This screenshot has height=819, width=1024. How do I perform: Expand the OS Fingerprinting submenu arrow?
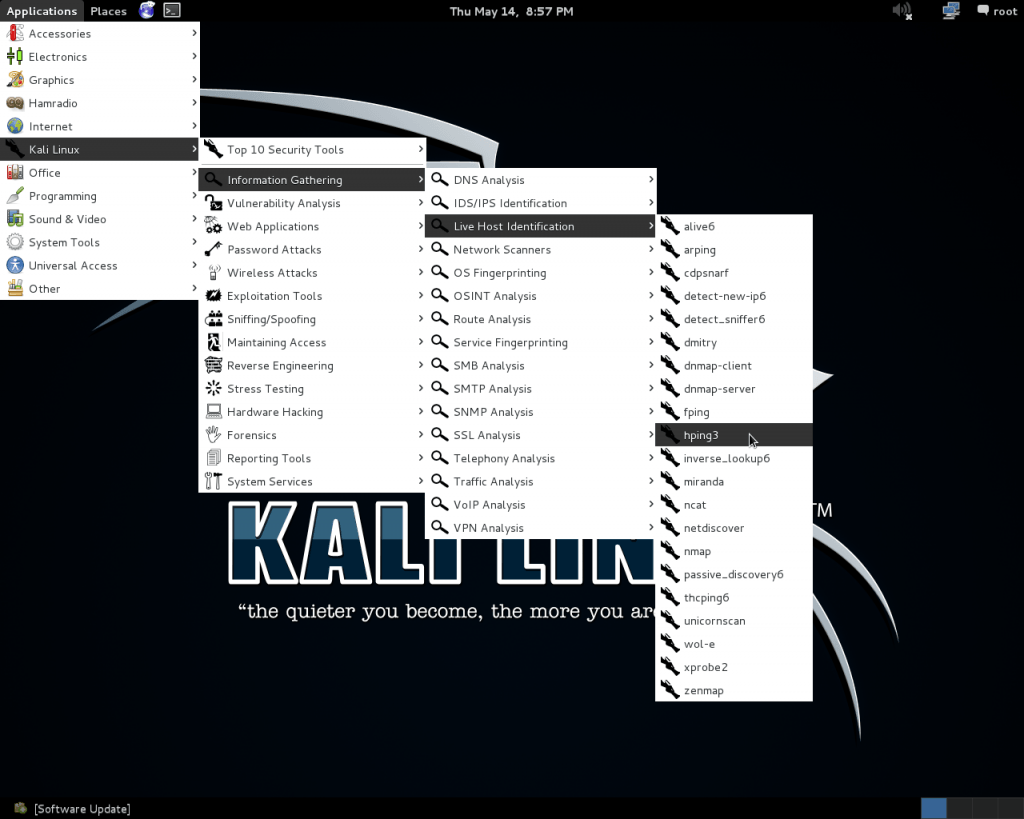[651, 272]
